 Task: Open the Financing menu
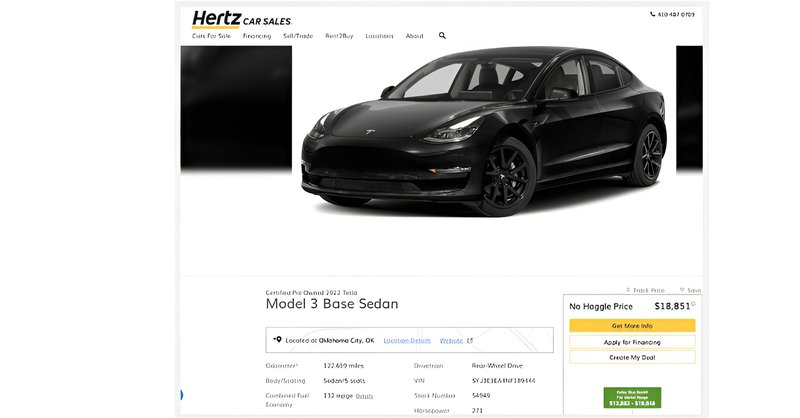click(x=257, y=35)
